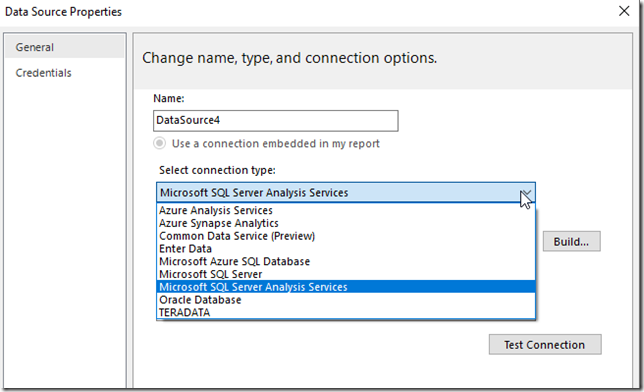The width and height of the screenshot is (644, 392).
Task: Close the Data Source Properties dialog
Action: point(624,11)
